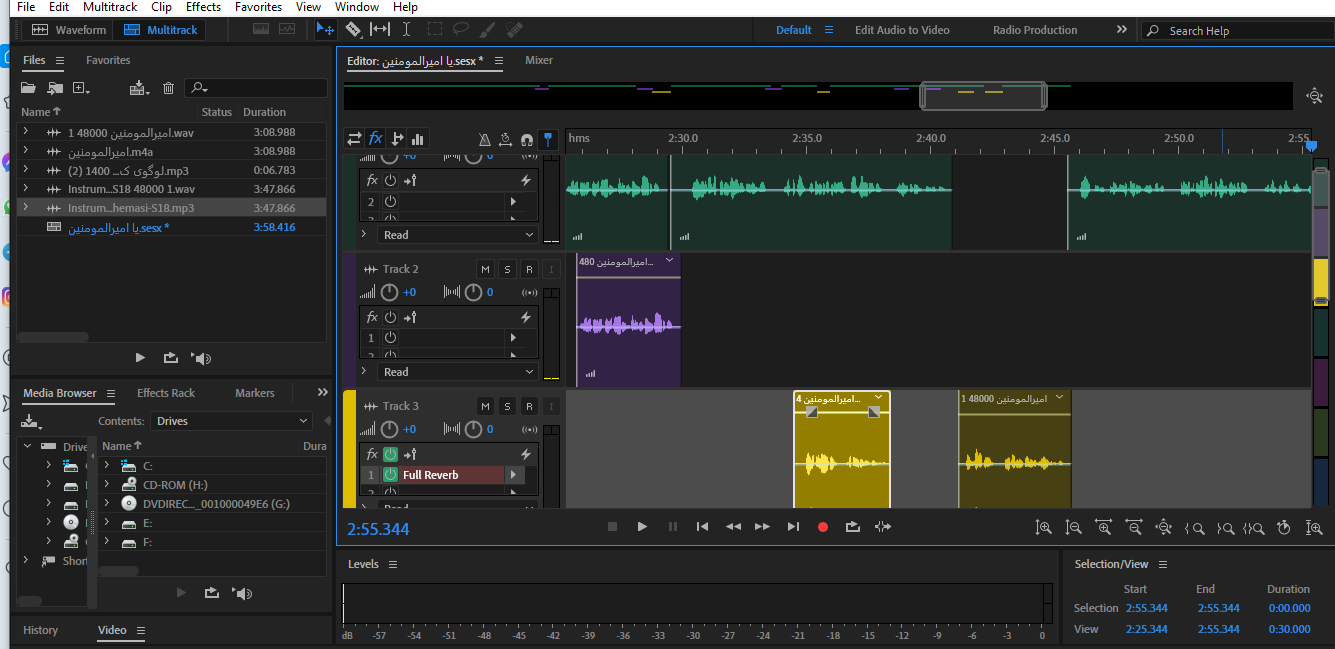Mute Track 2 with its M button
The image size is (1335, 649).
click(485, 269)
